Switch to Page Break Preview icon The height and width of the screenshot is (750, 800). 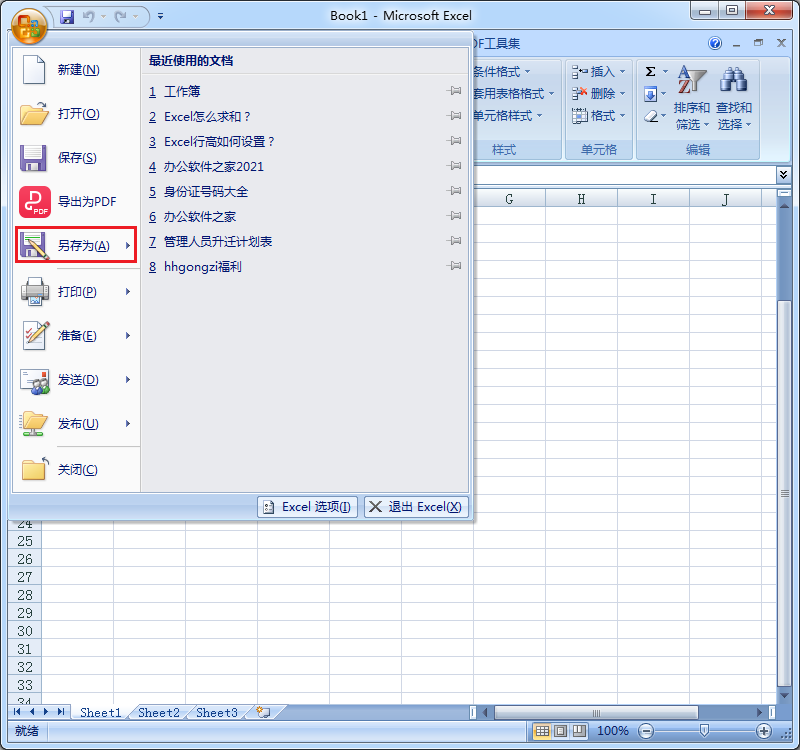pyautogui.click(x=579, y=732)
